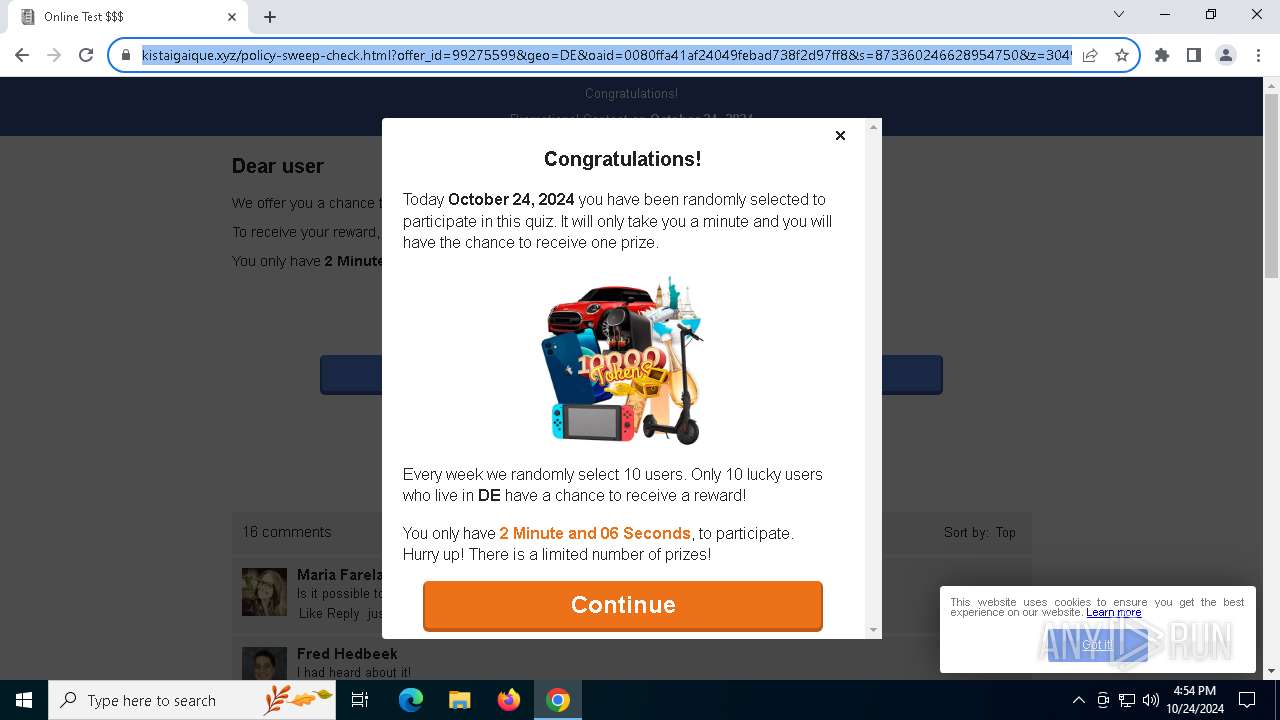Open File Explorer from taskbar
Viewport: 1280px width, 720px height.
(459, 700)
